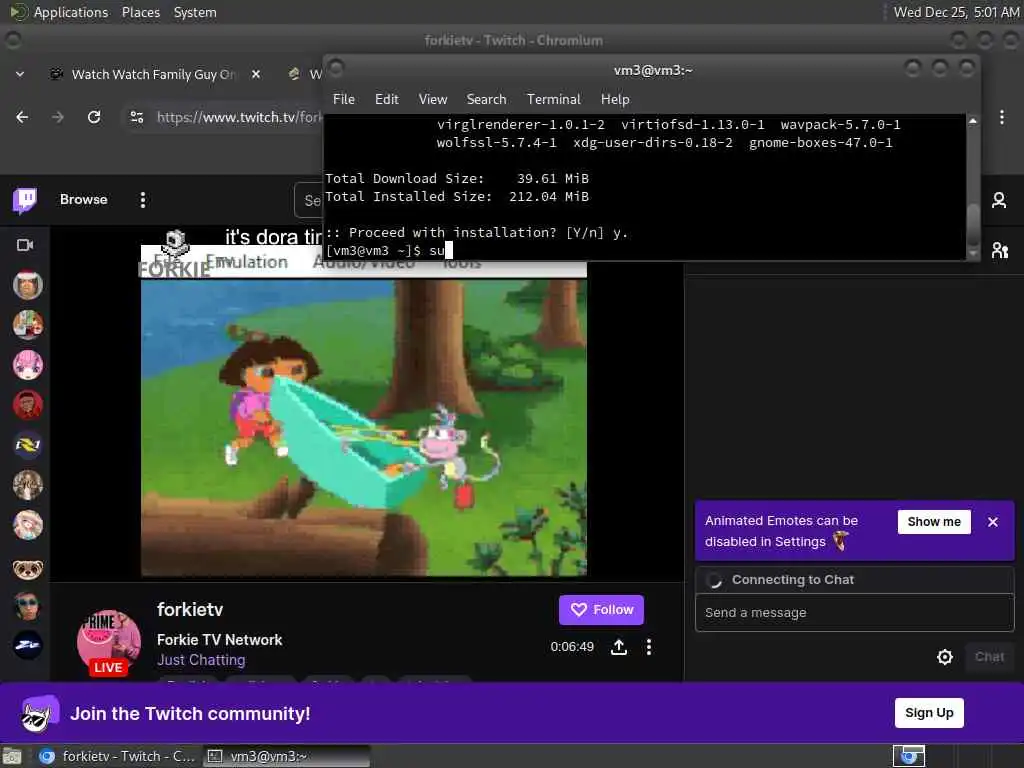Open stream options three-dot menu beside share
1024x768 pixels.
648,647
